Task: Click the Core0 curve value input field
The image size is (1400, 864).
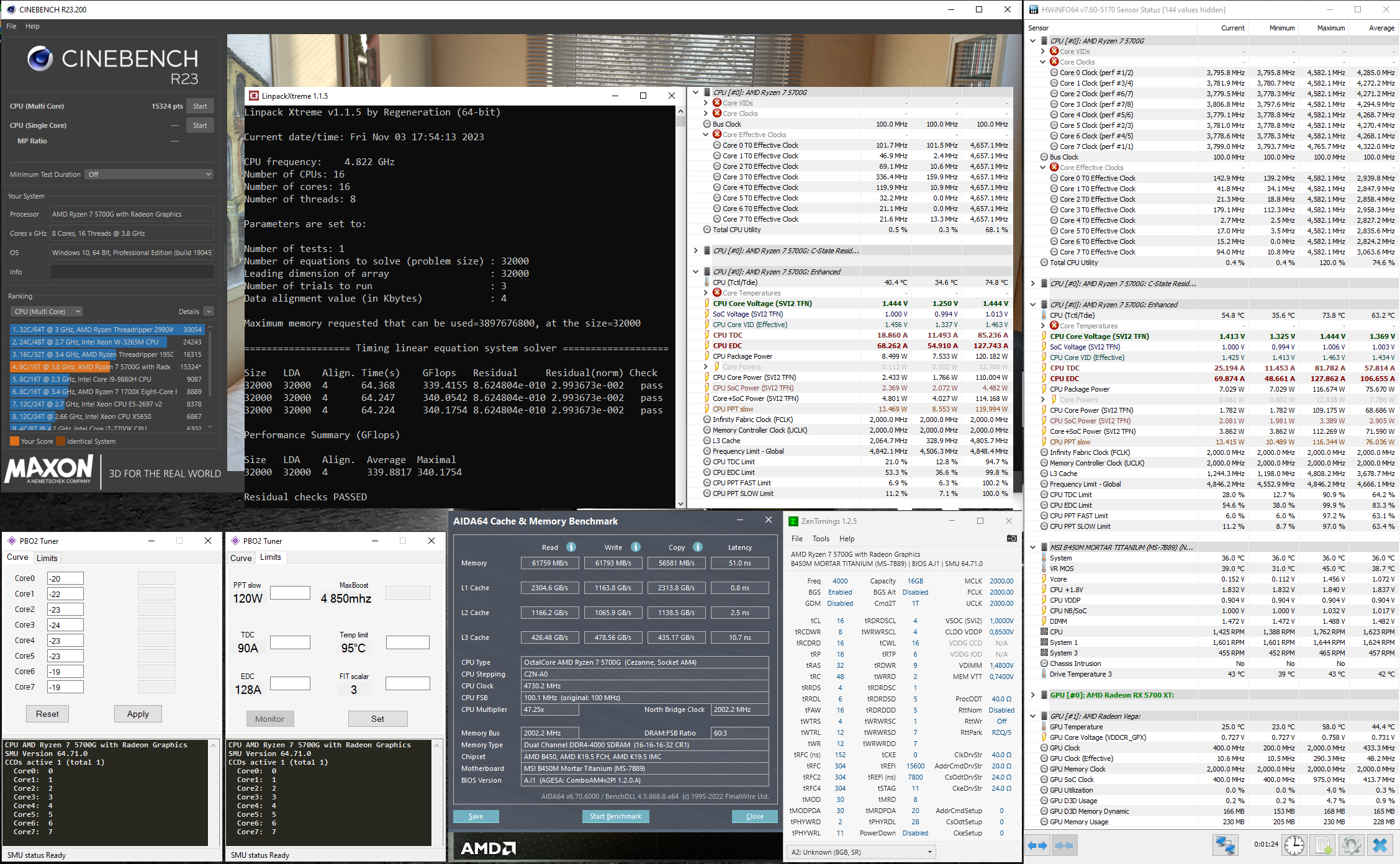Action: tap(65, 578)
